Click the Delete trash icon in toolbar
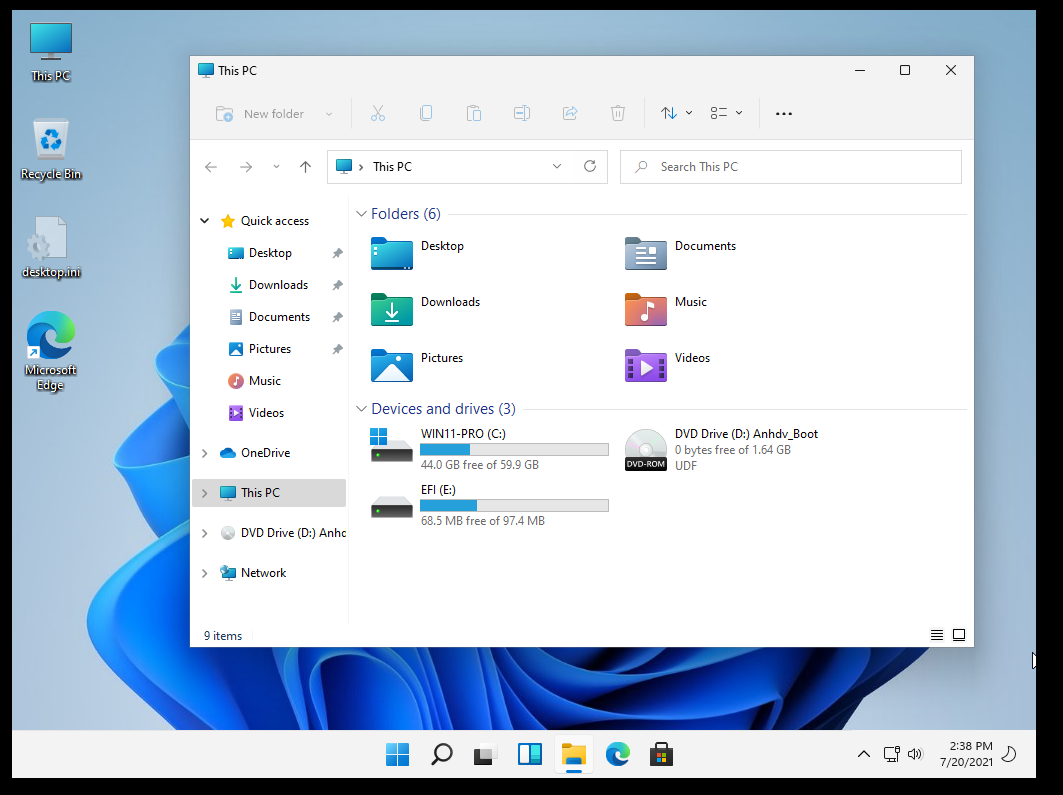 tap(618, 113)
